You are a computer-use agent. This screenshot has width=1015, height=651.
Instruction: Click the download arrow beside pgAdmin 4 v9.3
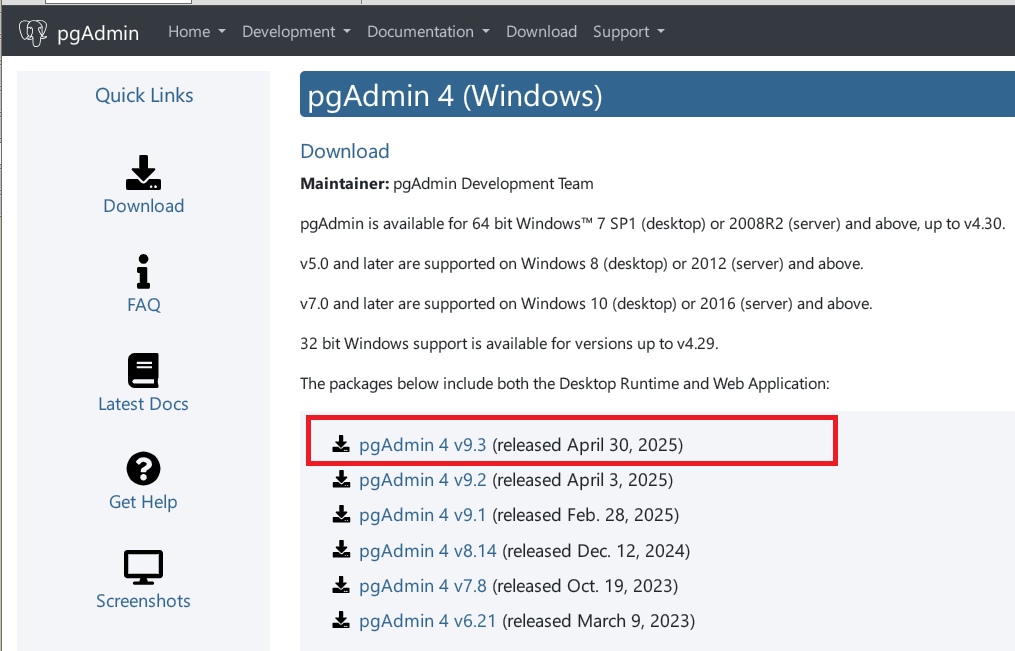(x=340, y=443)
